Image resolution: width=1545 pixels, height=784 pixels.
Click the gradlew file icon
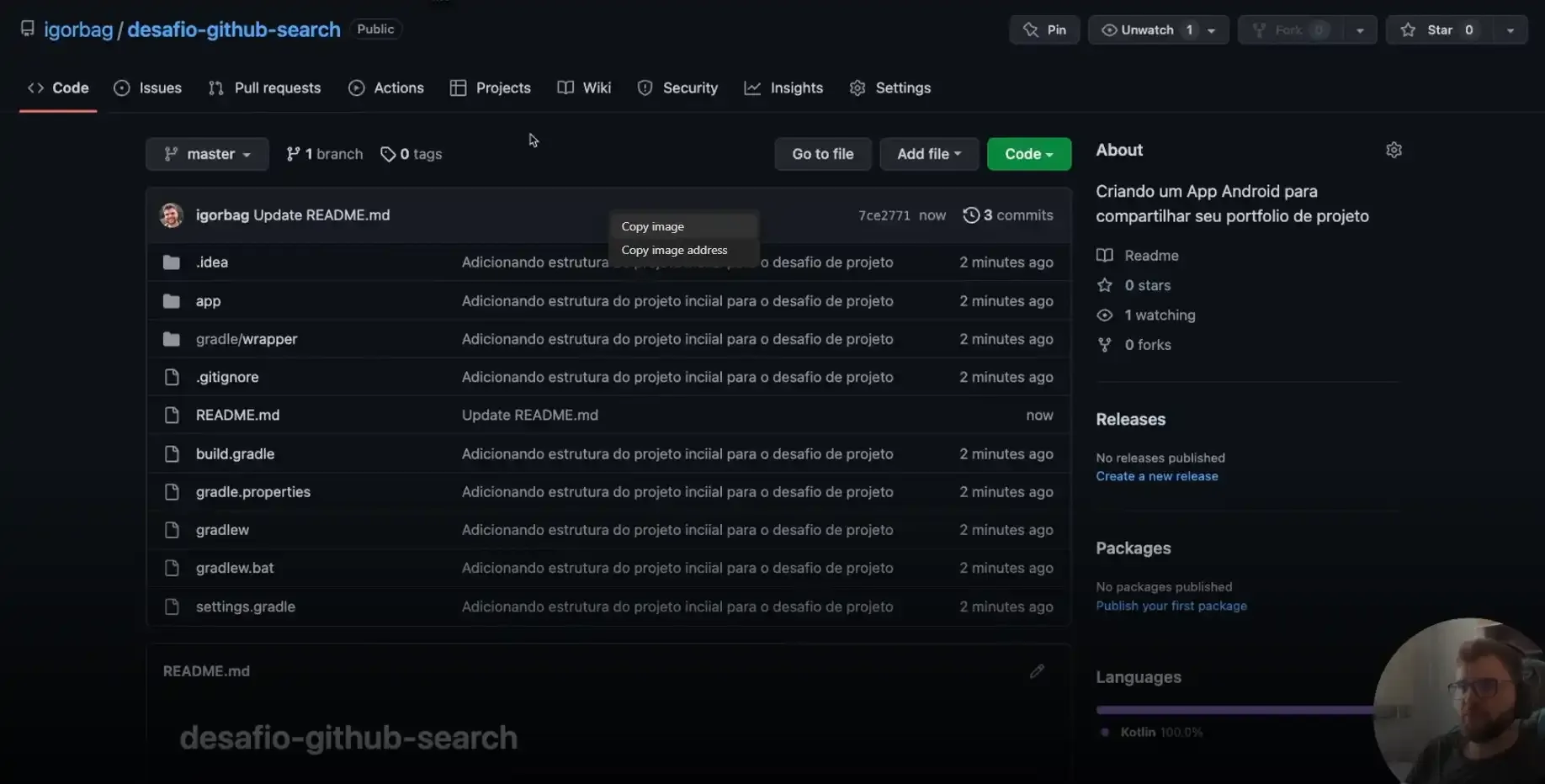point(172,530)
